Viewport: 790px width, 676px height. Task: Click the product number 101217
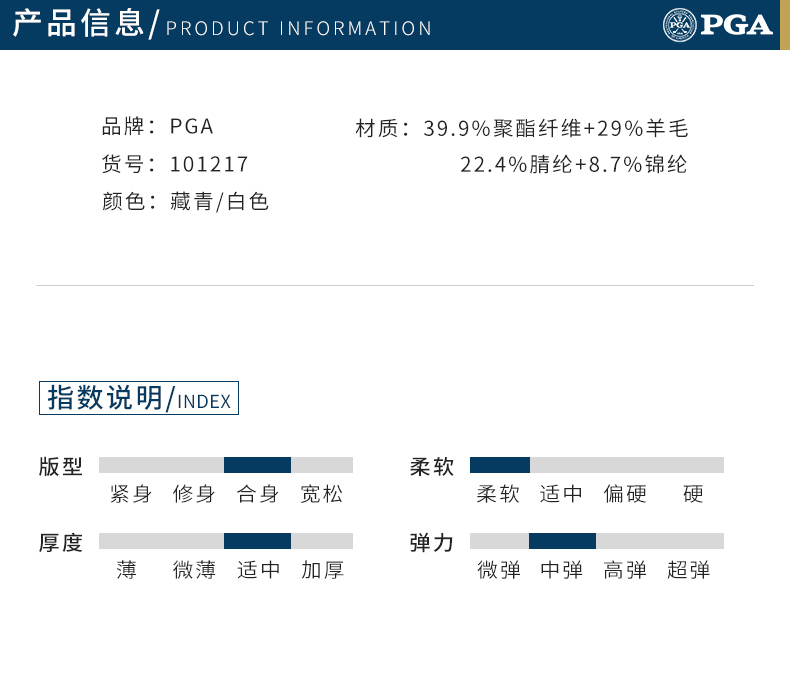[209, 164]
